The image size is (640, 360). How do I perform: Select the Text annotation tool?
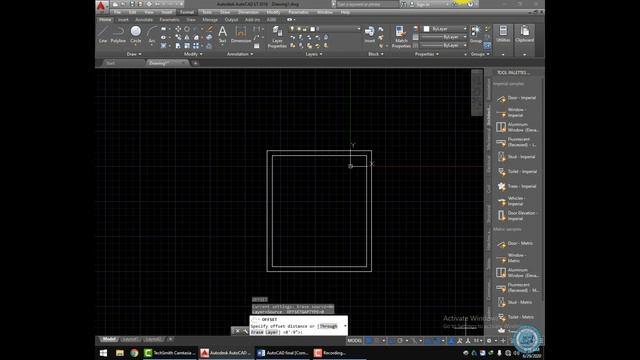(222, 34)
